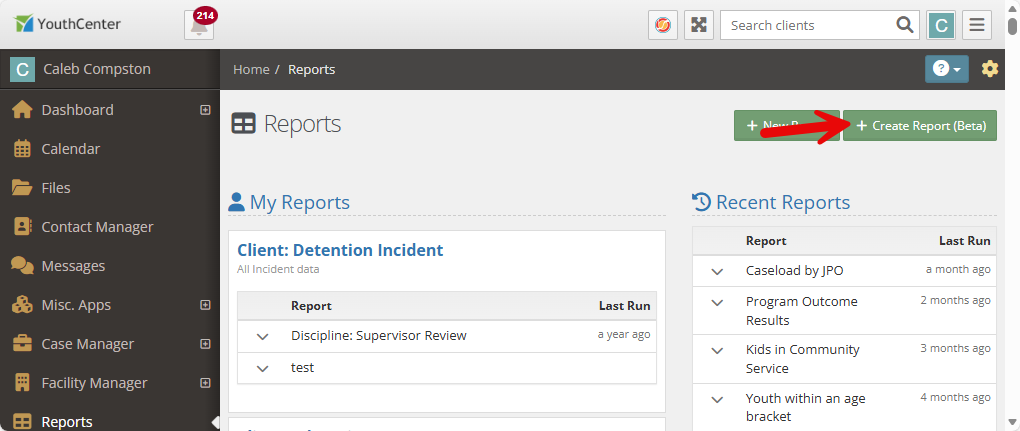Open Calendar from the sidebar
Image resolution: width=1020 pixels, height=431 pixels.
[70, 149]
